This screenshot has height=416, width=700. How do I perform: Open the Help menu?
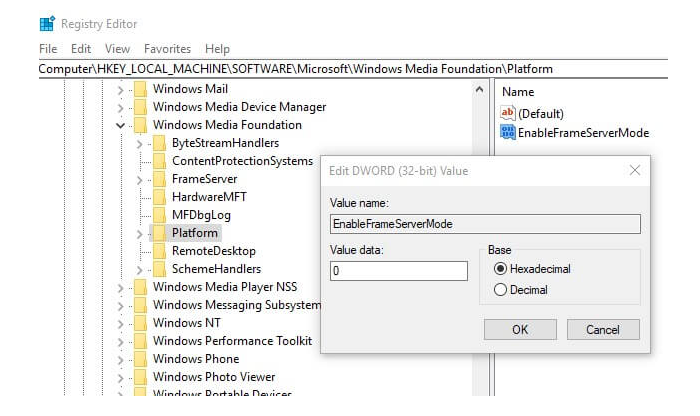(x=217, y=49)
